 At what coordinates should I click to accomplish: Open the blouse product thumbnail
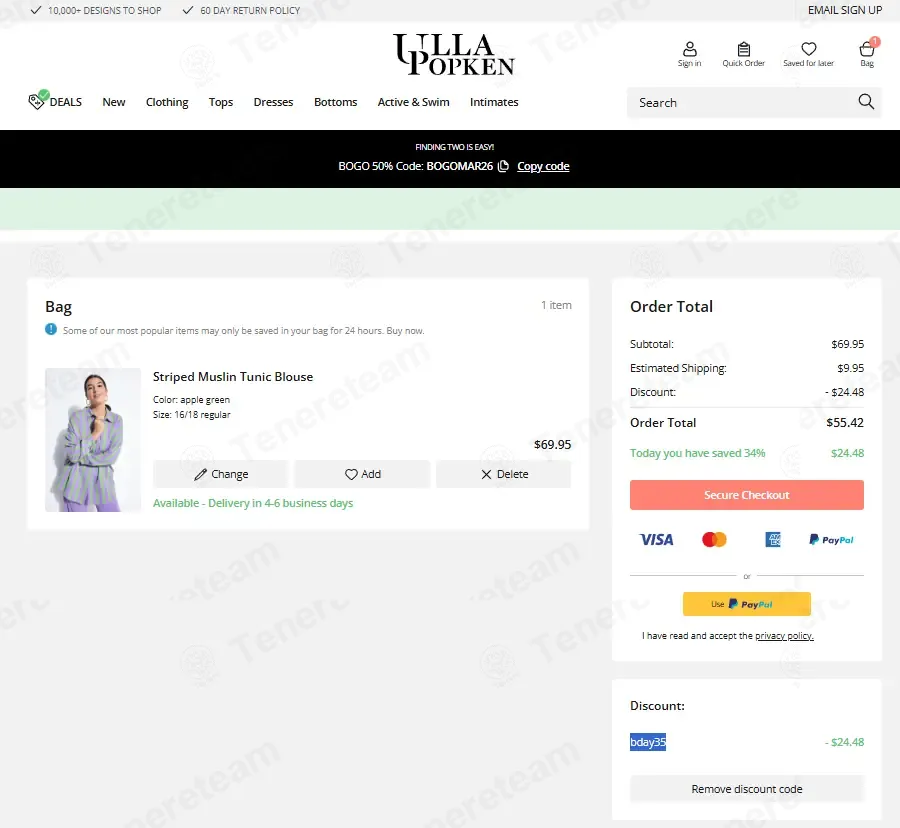93,440
